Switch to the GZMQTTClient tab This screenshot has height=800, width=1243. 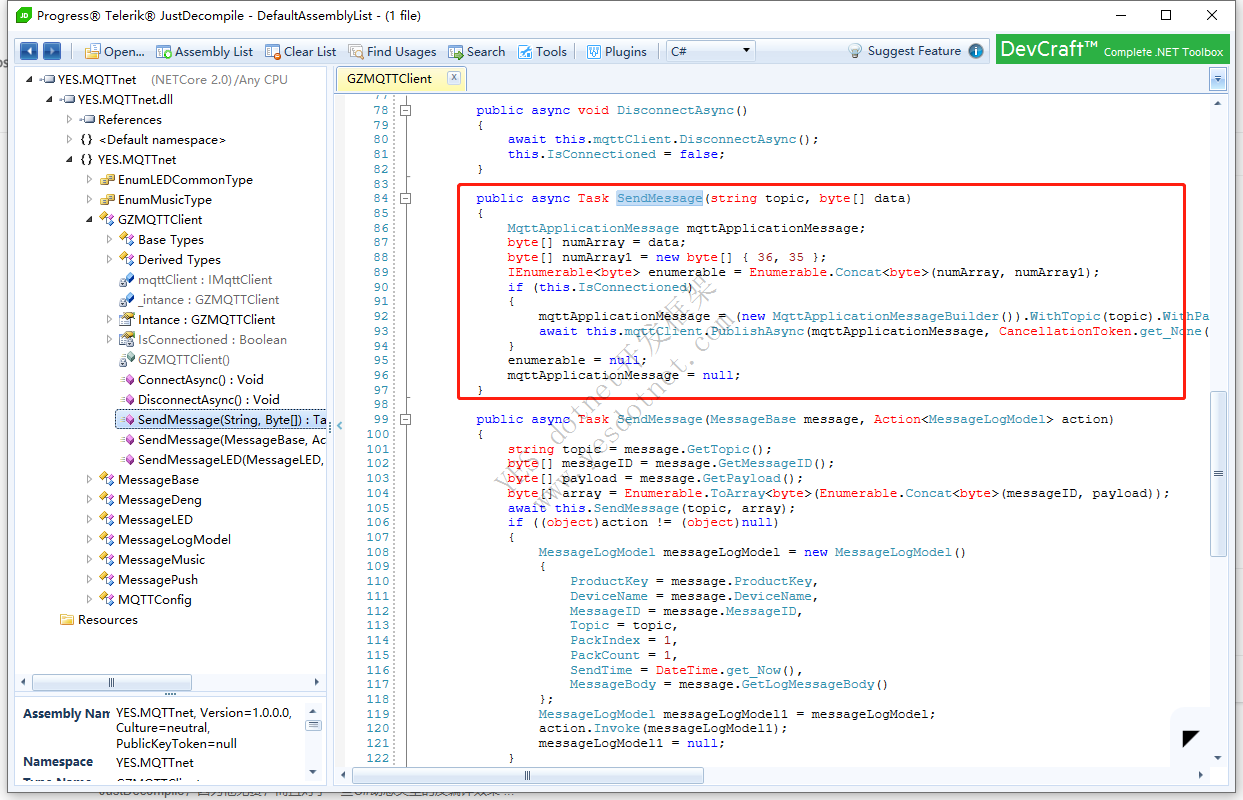click(x=389, y=78)
